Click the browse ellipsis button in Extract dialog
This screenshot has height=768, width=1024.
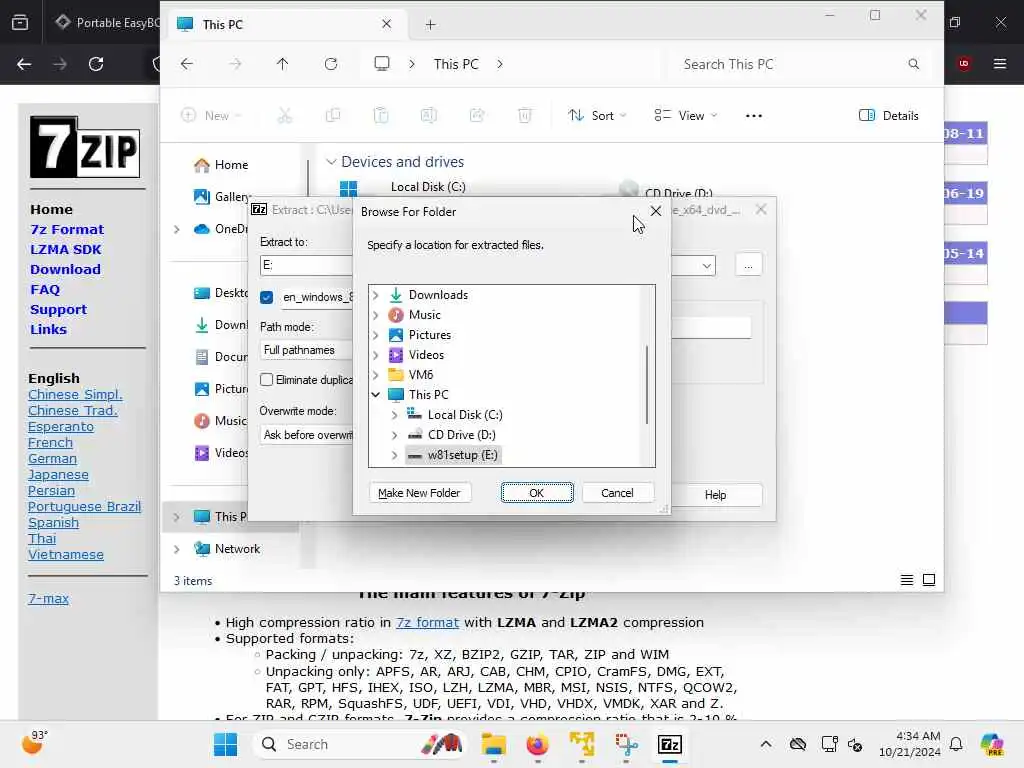[x=748, y=266]
